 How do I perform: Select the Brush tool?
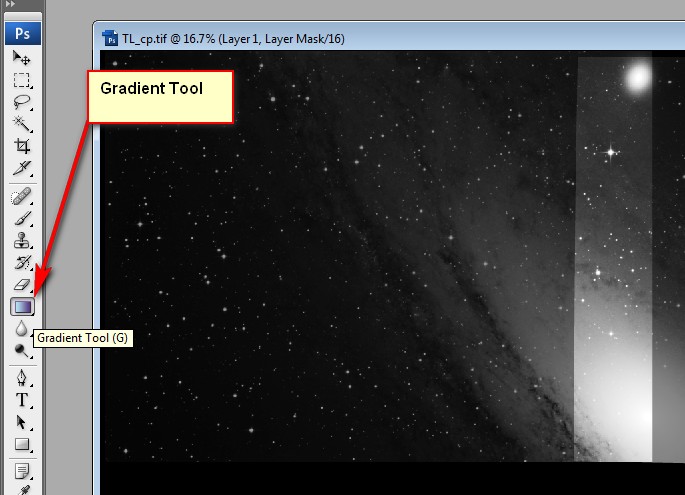point(22,218)
